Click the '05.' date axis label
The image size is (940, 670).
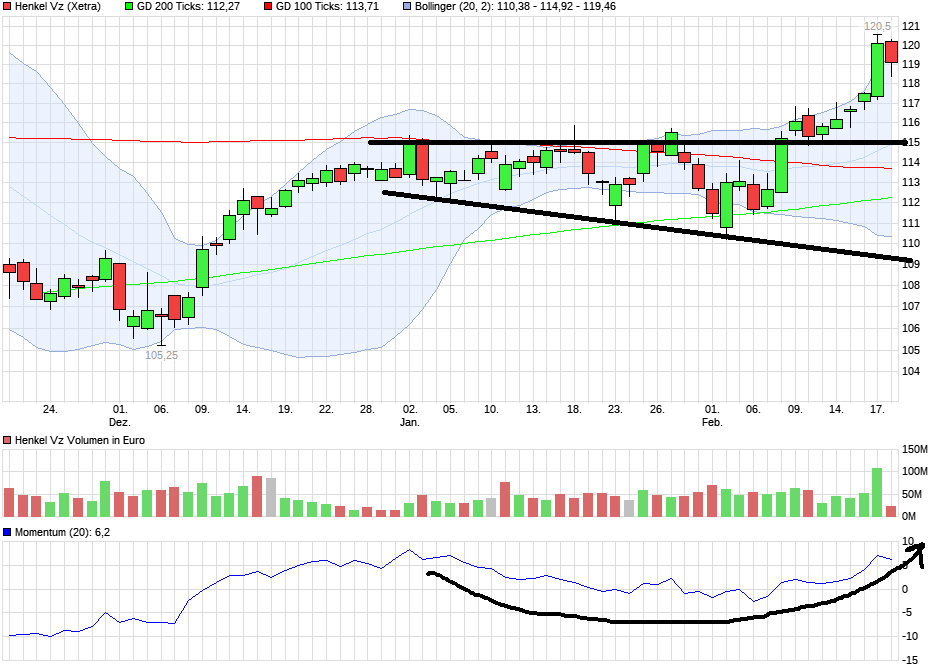click(x=450, y=409)
